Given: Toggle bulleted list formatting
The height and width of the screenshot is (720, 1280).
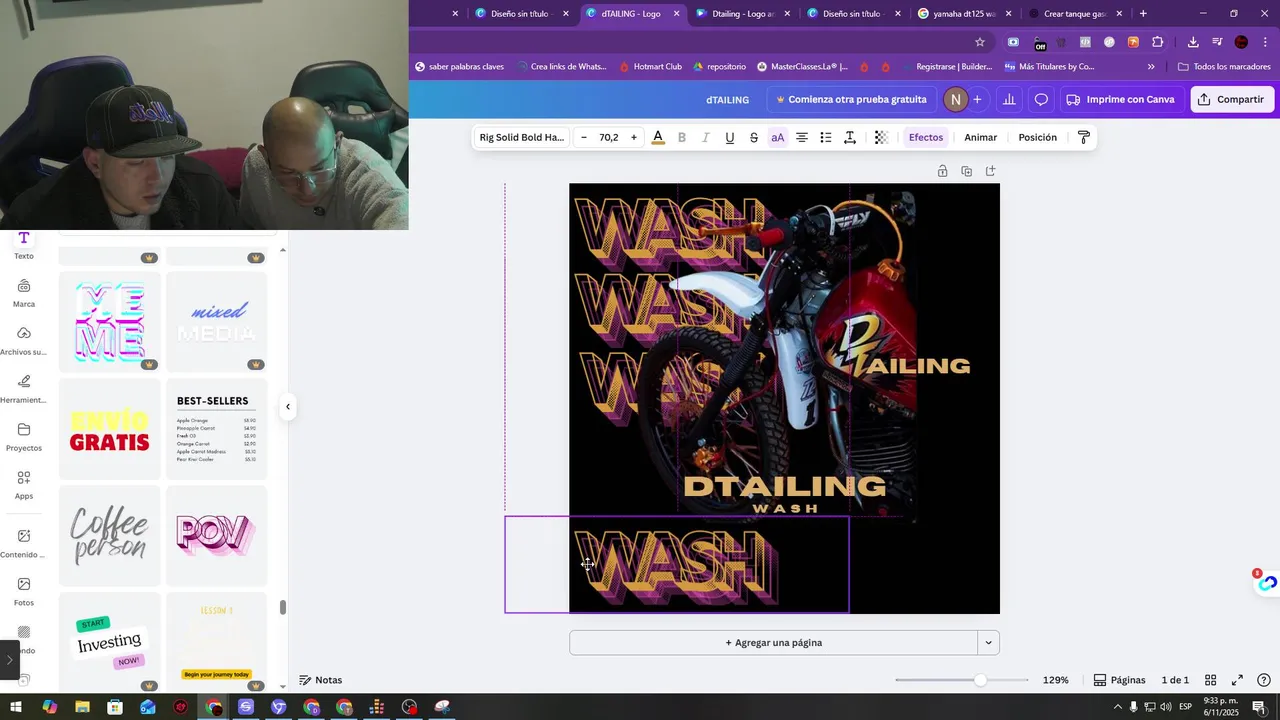Looking at the screenshot, I should pos(826,137).
